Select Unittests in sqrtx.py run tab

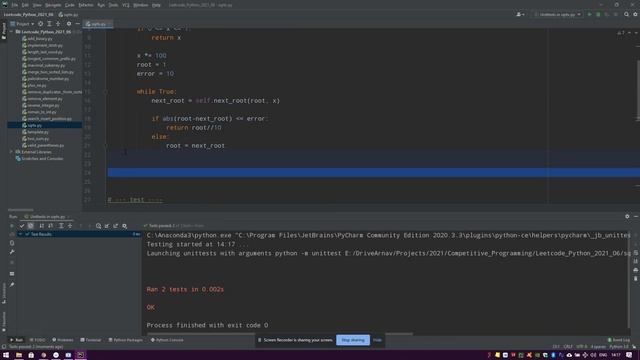47,217
